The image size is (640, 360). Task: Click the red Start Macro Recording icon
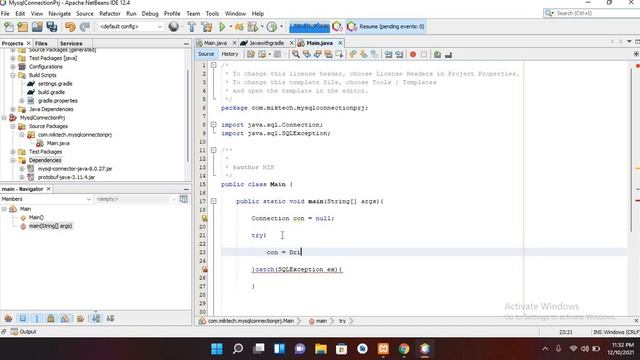[x=413, y=54]
